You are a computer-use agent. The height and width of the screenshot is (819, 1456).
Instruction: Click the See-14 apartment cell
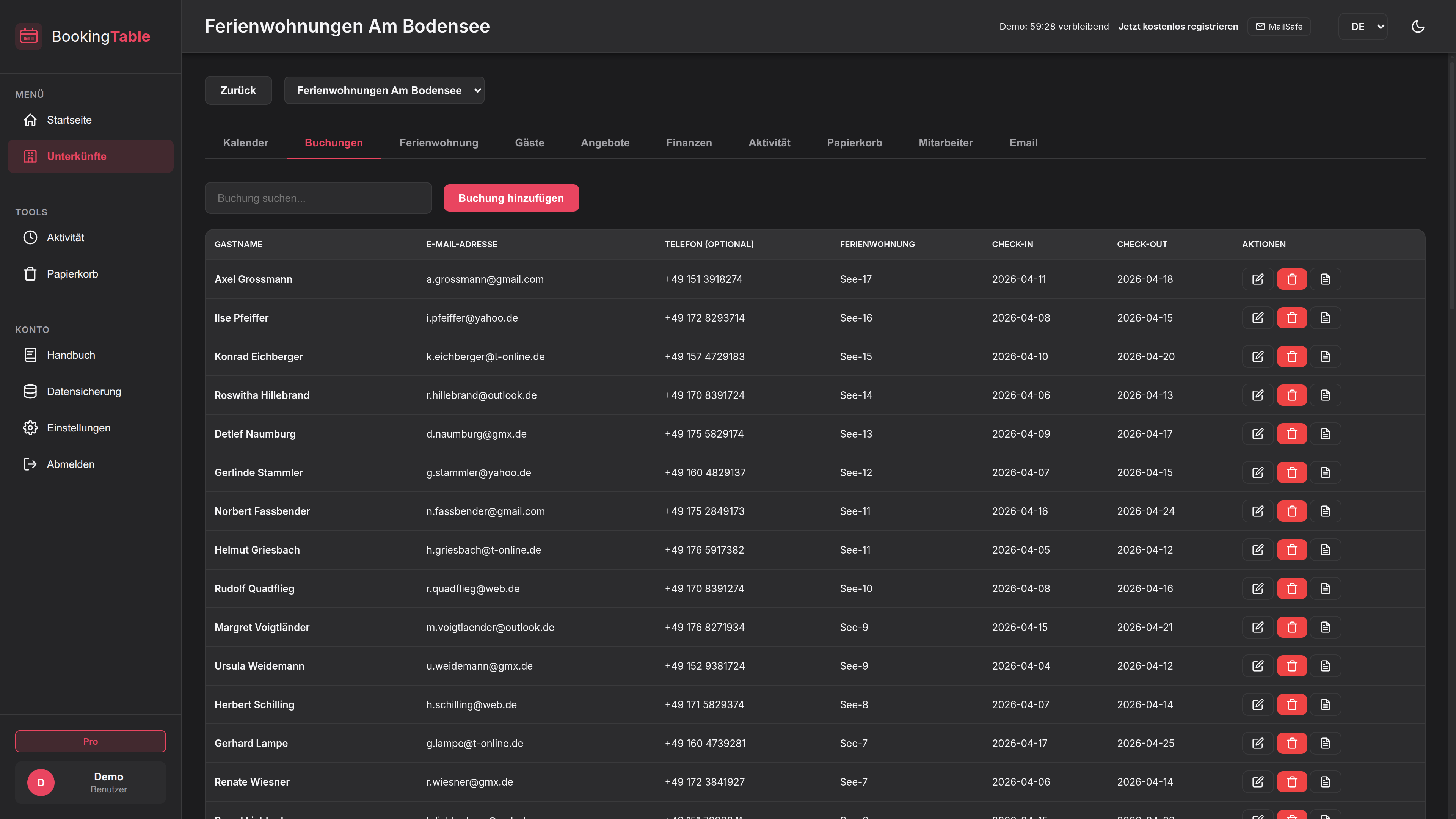[x=856, y=395]
